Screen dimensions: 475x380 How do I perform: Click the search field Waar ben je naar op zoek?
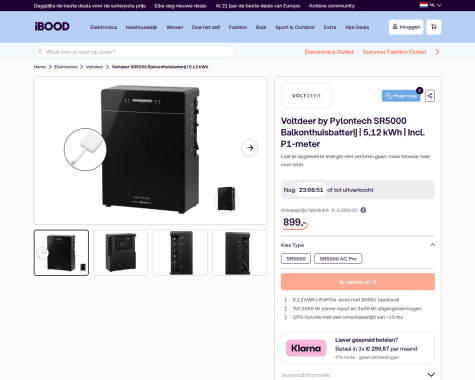pyautogui.click(x=134, y=52)
